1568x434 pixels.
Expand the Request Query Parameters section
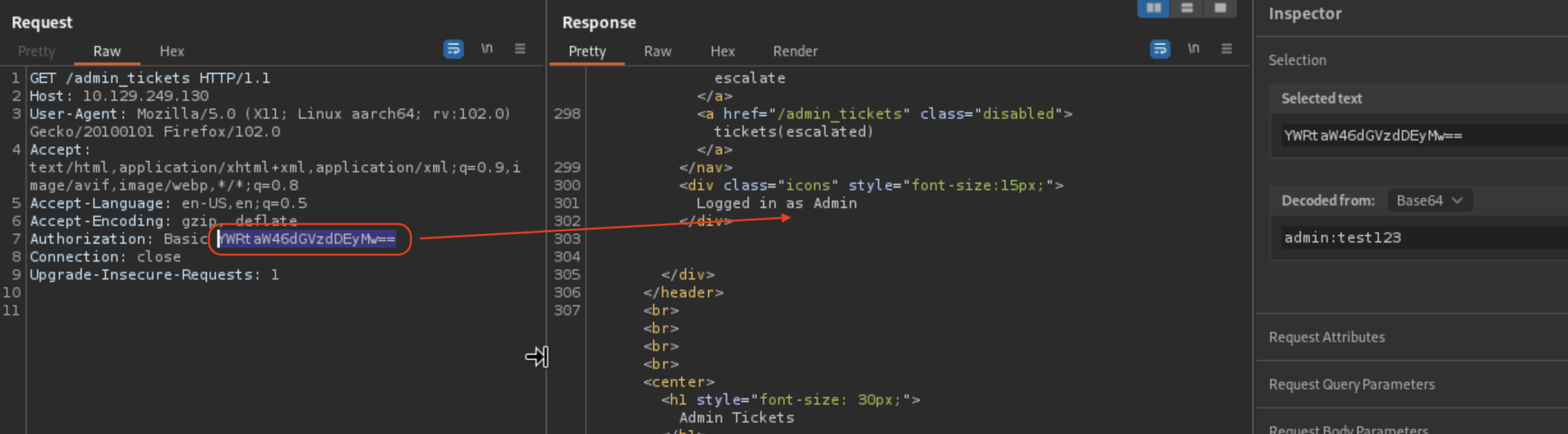pos(1351,384)
